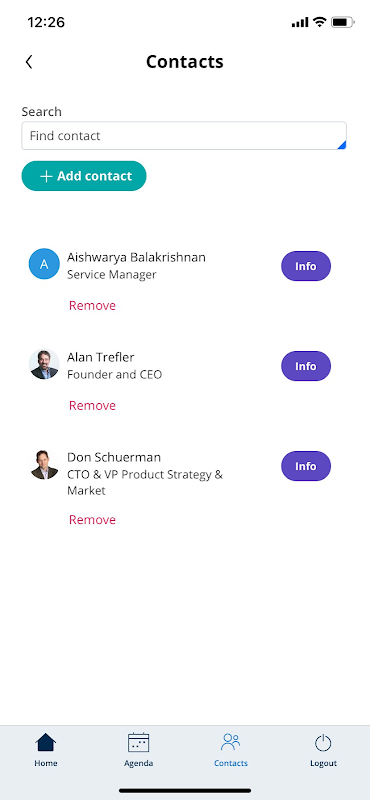The height and width of the screenshot is (800, 370).
Task: Tap the Add contact button
Action: coord(84,176)
